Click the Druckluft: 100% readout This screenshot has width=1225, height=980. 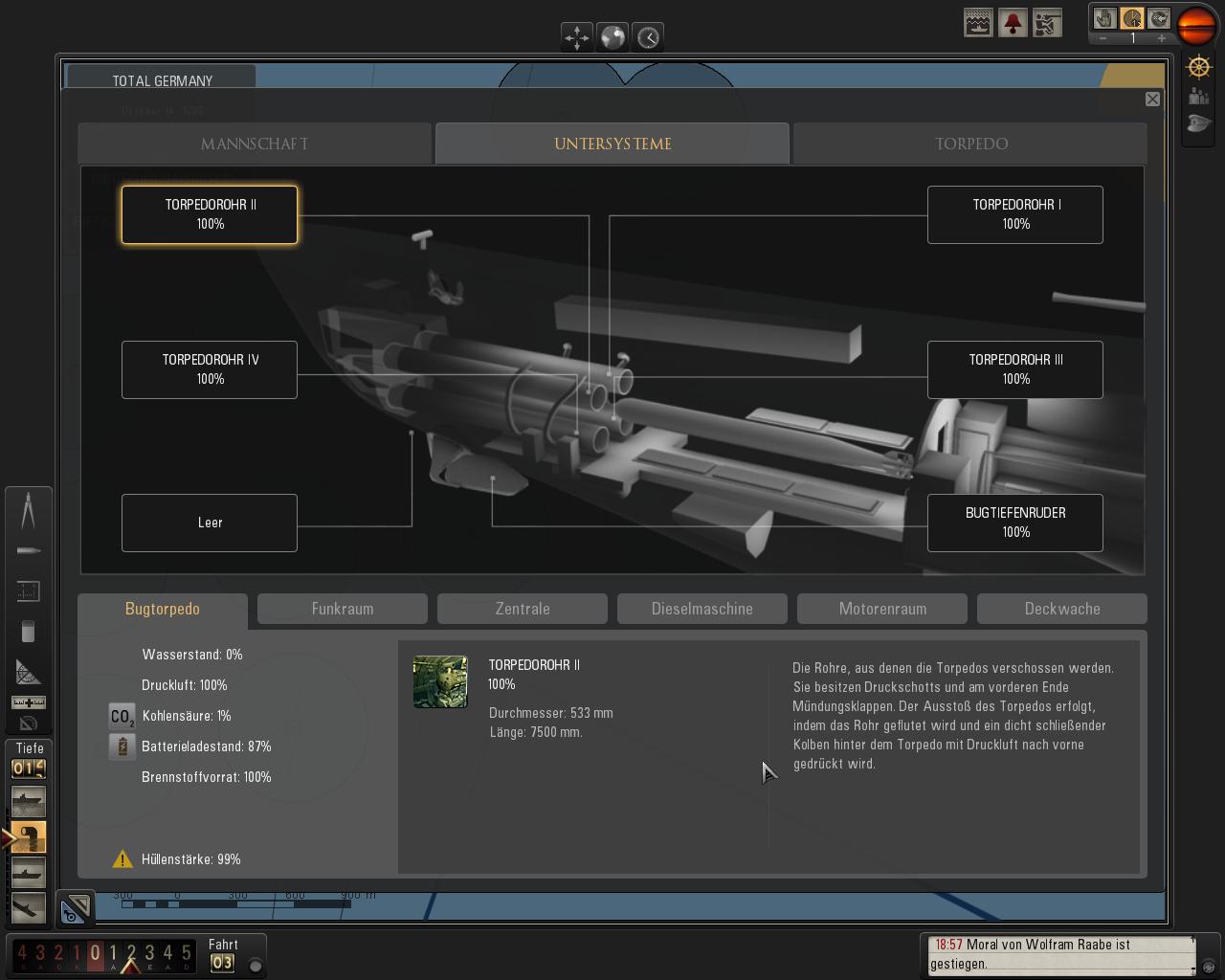185,685
